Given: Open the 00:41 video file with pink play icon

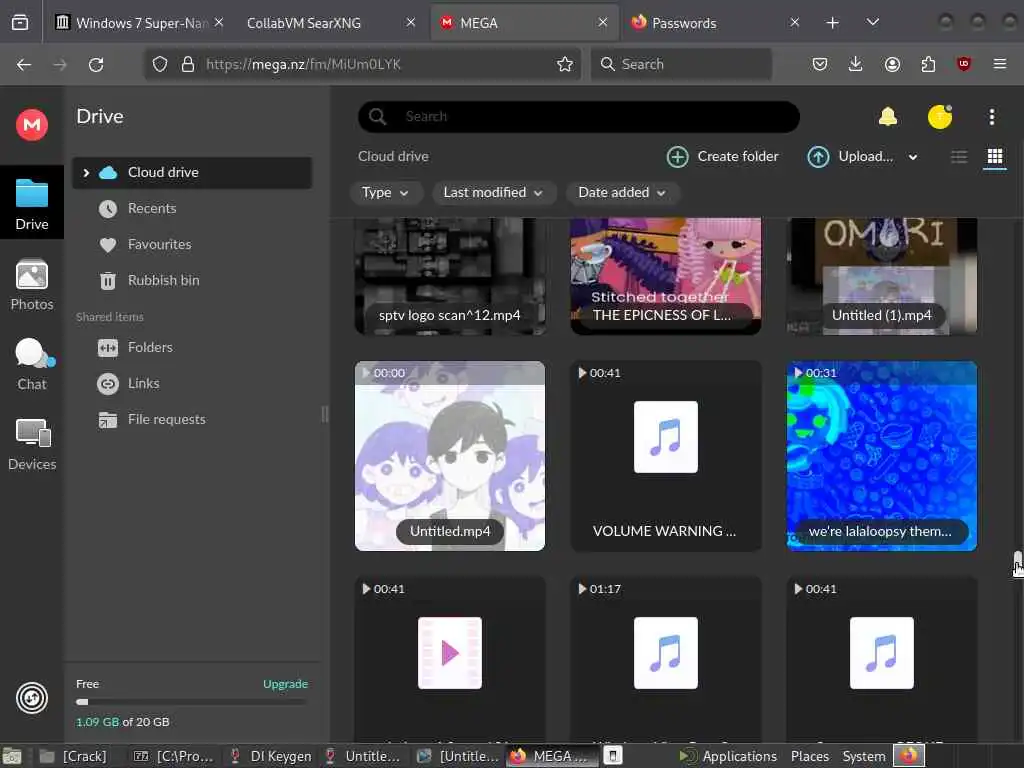Looking at the screenshot, I should [450, 658].
